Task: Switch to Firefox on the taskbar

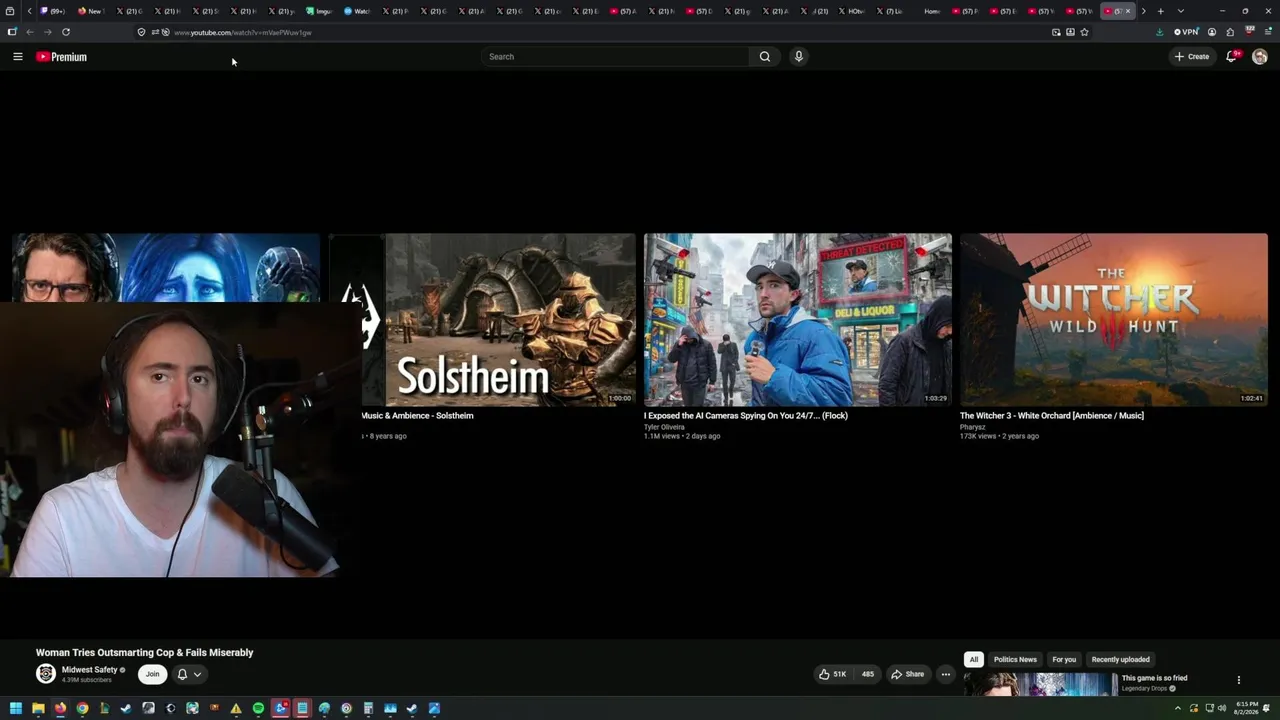Action: [x=60, y=709]
